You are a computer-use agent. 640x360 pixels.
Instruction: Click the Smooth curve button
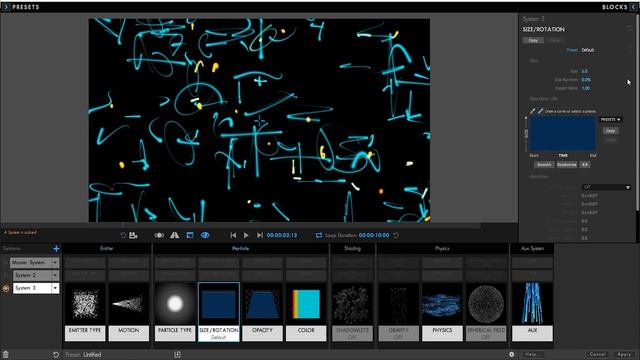544,164
